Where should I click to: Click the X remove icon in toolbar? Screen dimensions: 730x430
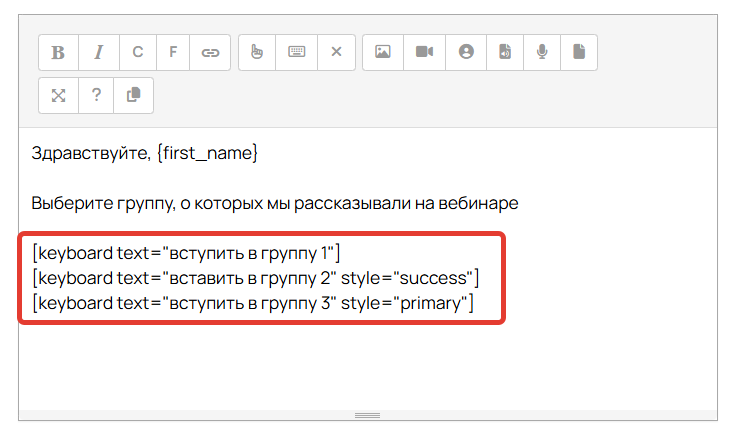pos(336,52)
